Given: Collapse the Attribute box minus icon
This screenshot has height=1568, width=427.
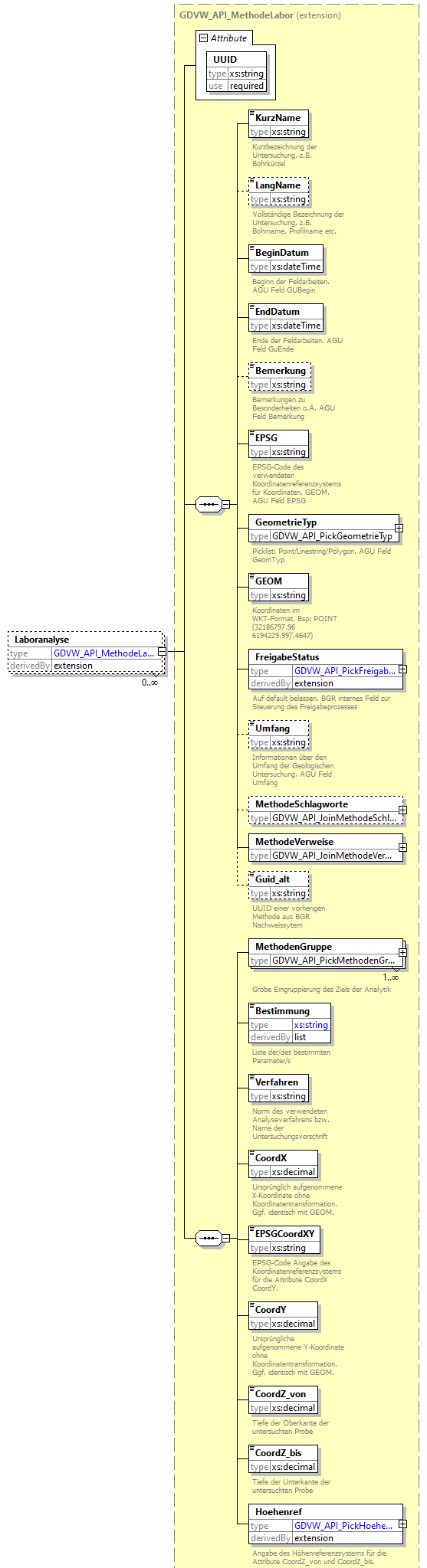Looking at the screenshot, I should click(x=203, y=38).
